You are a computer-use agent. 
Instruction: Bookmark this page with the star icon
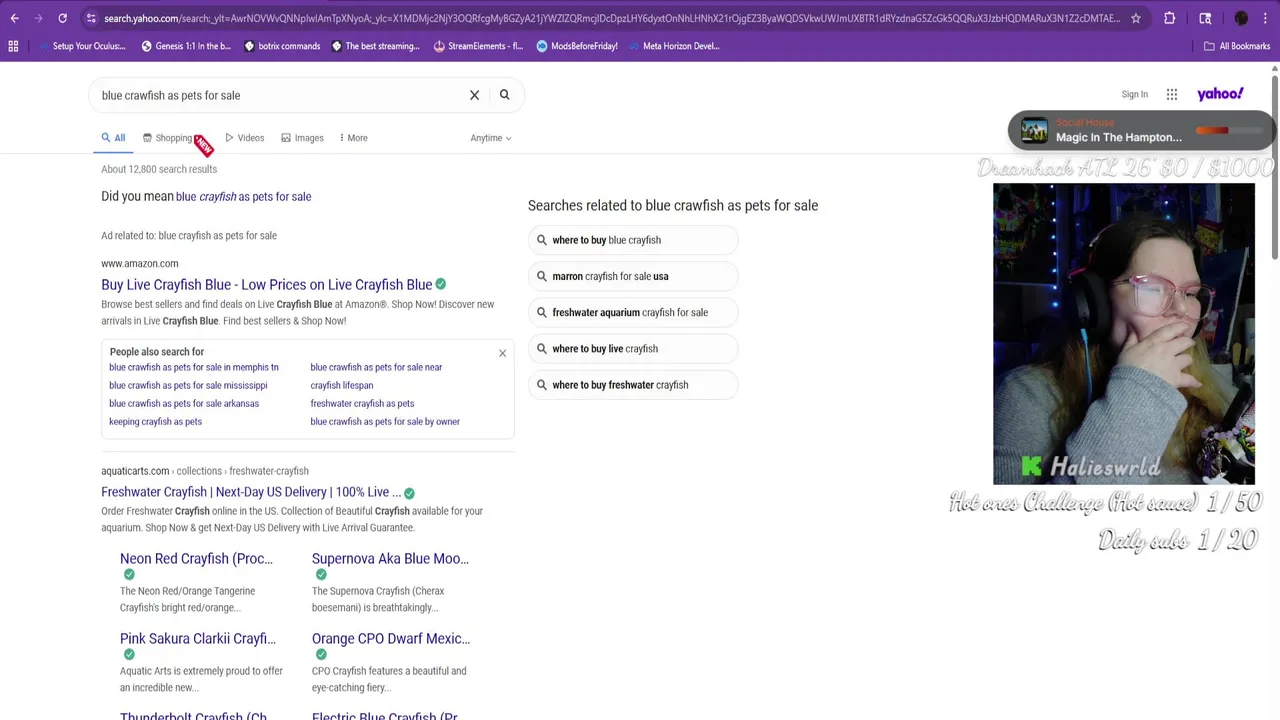click(1136, 18)
